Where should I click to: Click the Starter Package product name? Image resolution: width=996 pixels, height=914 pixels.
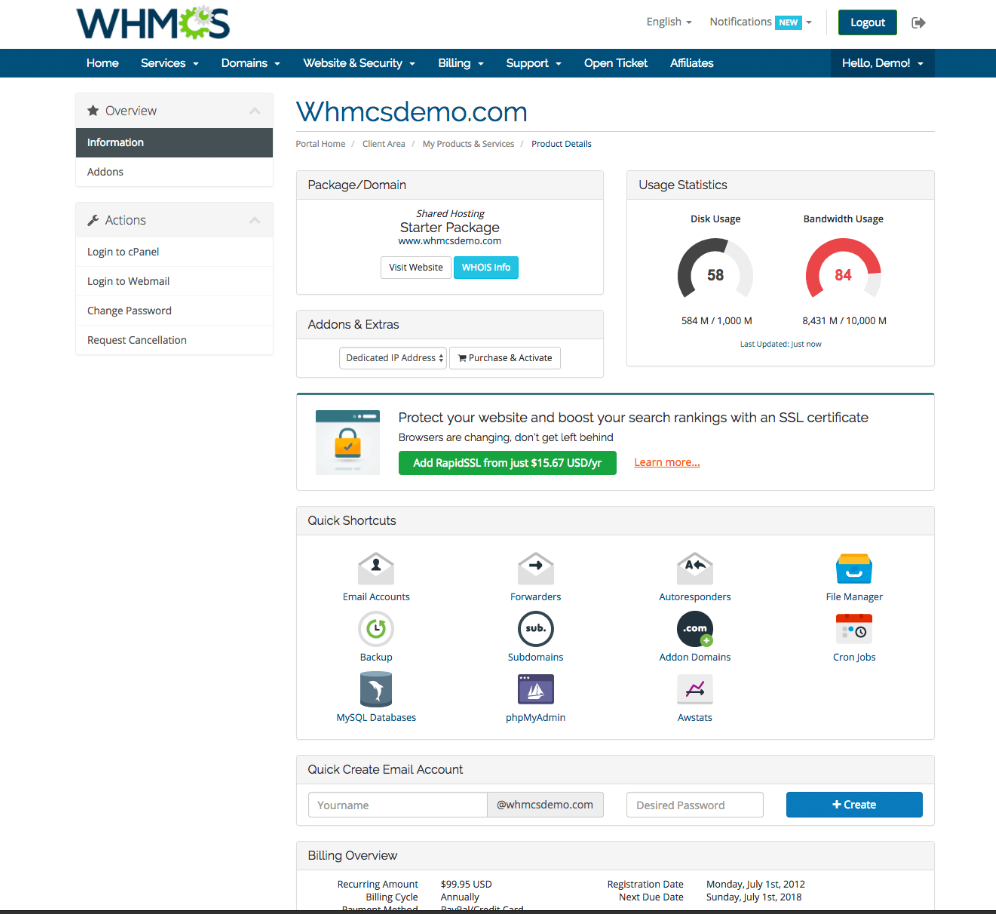pyautogui.click(x=450, y=227)
